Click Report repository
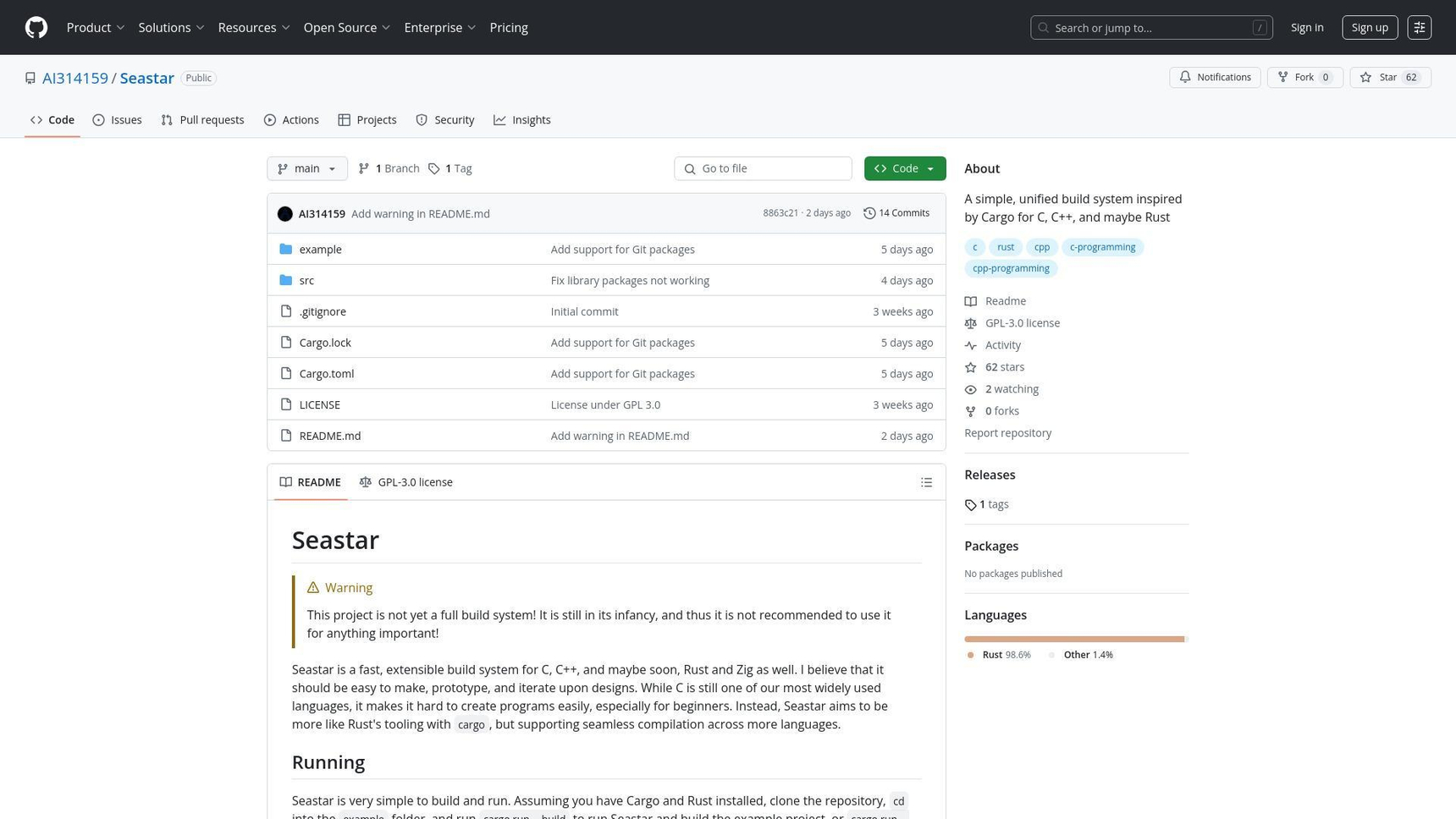The image size is (1456, 819). tap(1007, 433)
